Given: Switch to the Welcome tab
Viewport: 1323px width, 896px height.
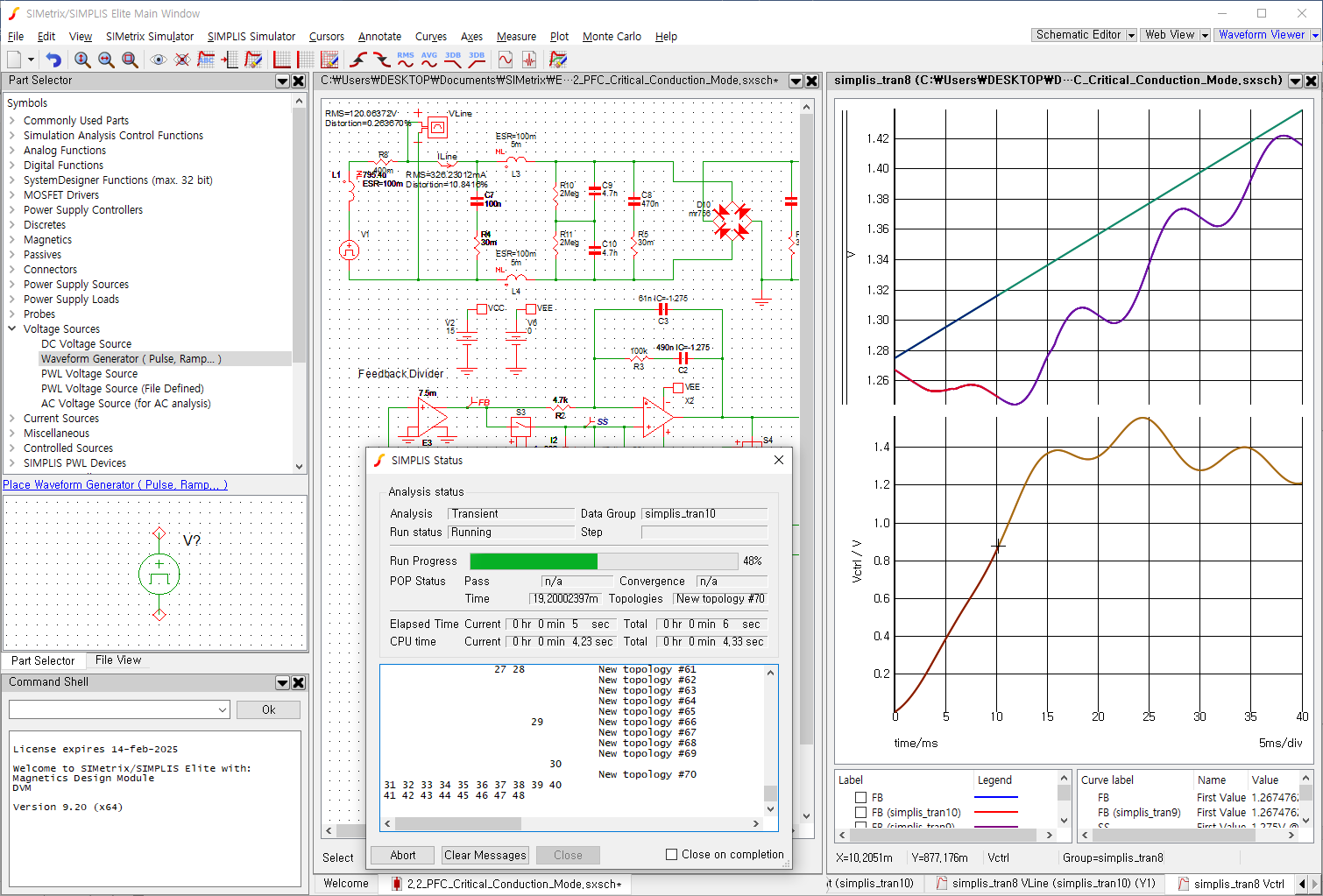Looking at the screenshot, I should (346, 883).
